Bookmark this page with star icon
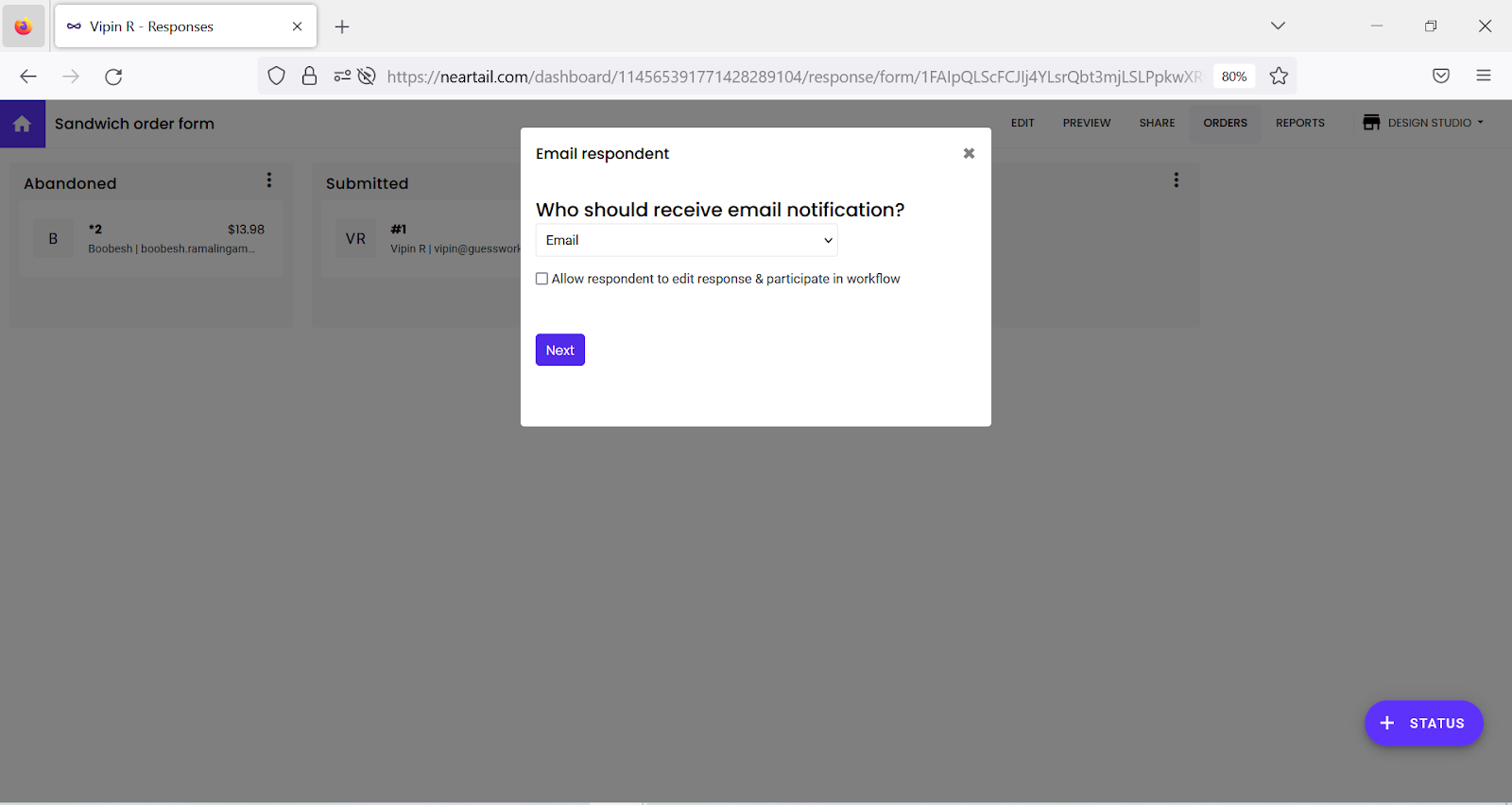 point(1279,77)
